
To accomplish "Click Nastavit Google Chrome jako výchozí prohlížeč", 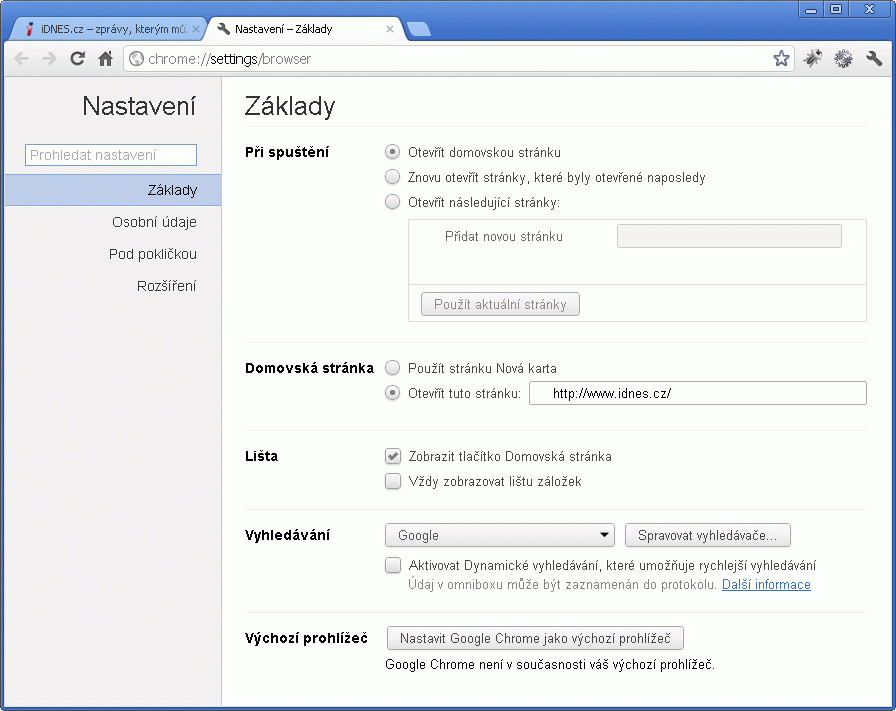I will pyautogui.click(x=535, y=638).
